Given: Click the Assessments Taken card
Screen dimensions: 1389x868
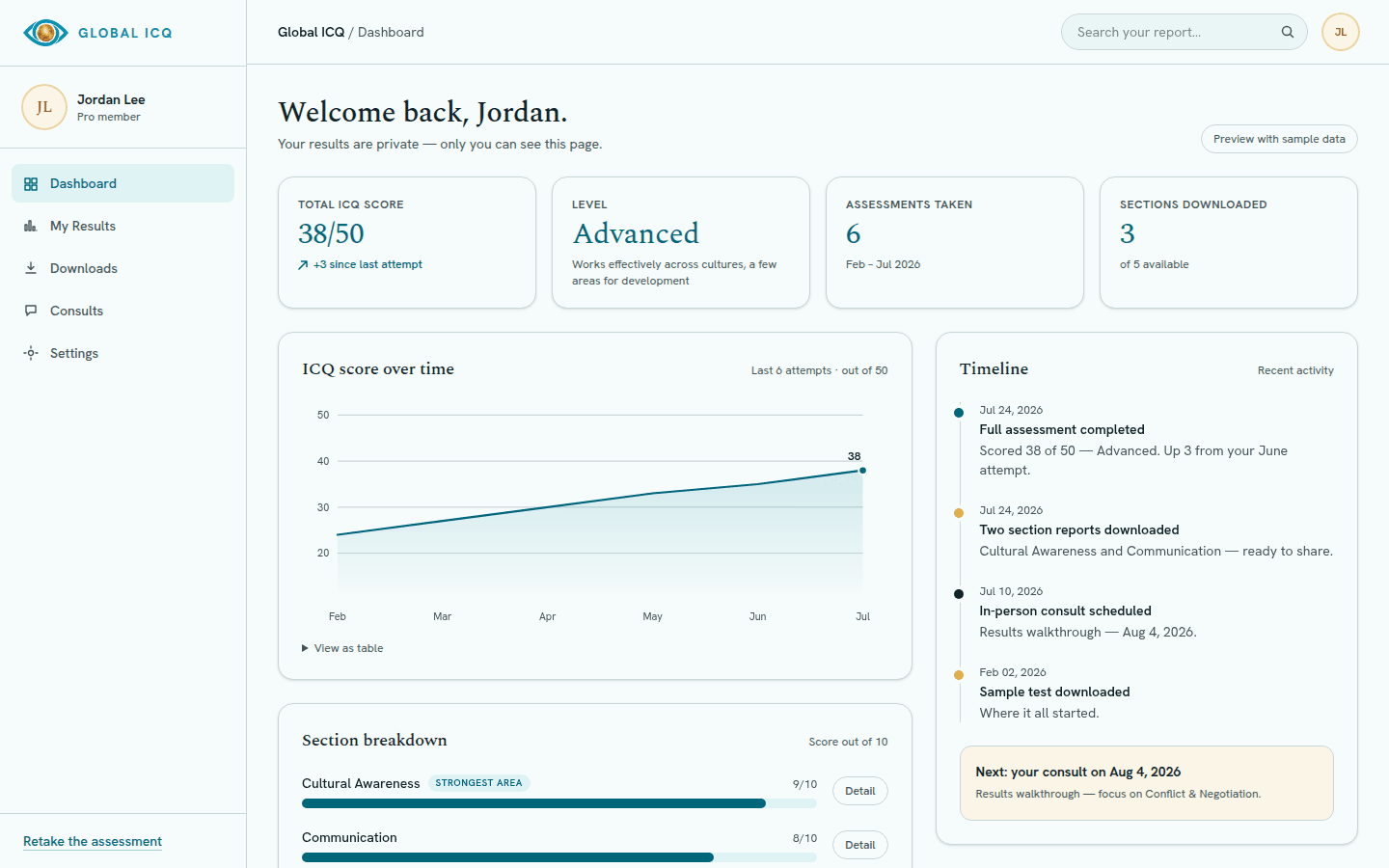Looking at the screenshot, I should click(955, 243).
